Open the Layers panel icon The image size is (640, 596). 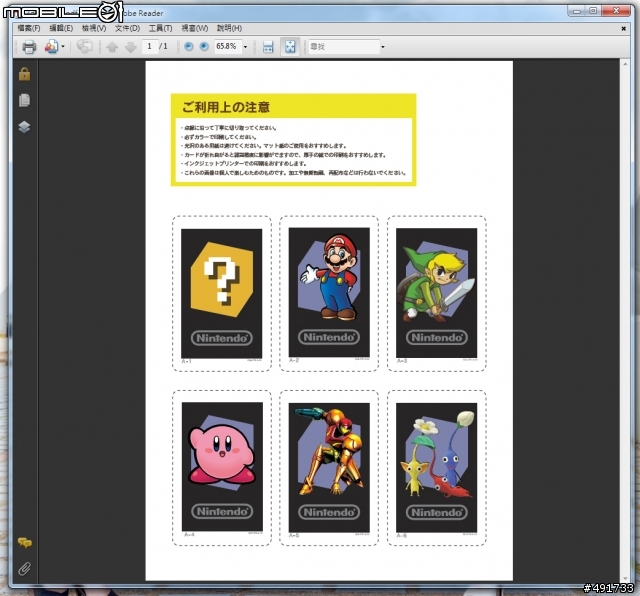[x=24, y=127]
